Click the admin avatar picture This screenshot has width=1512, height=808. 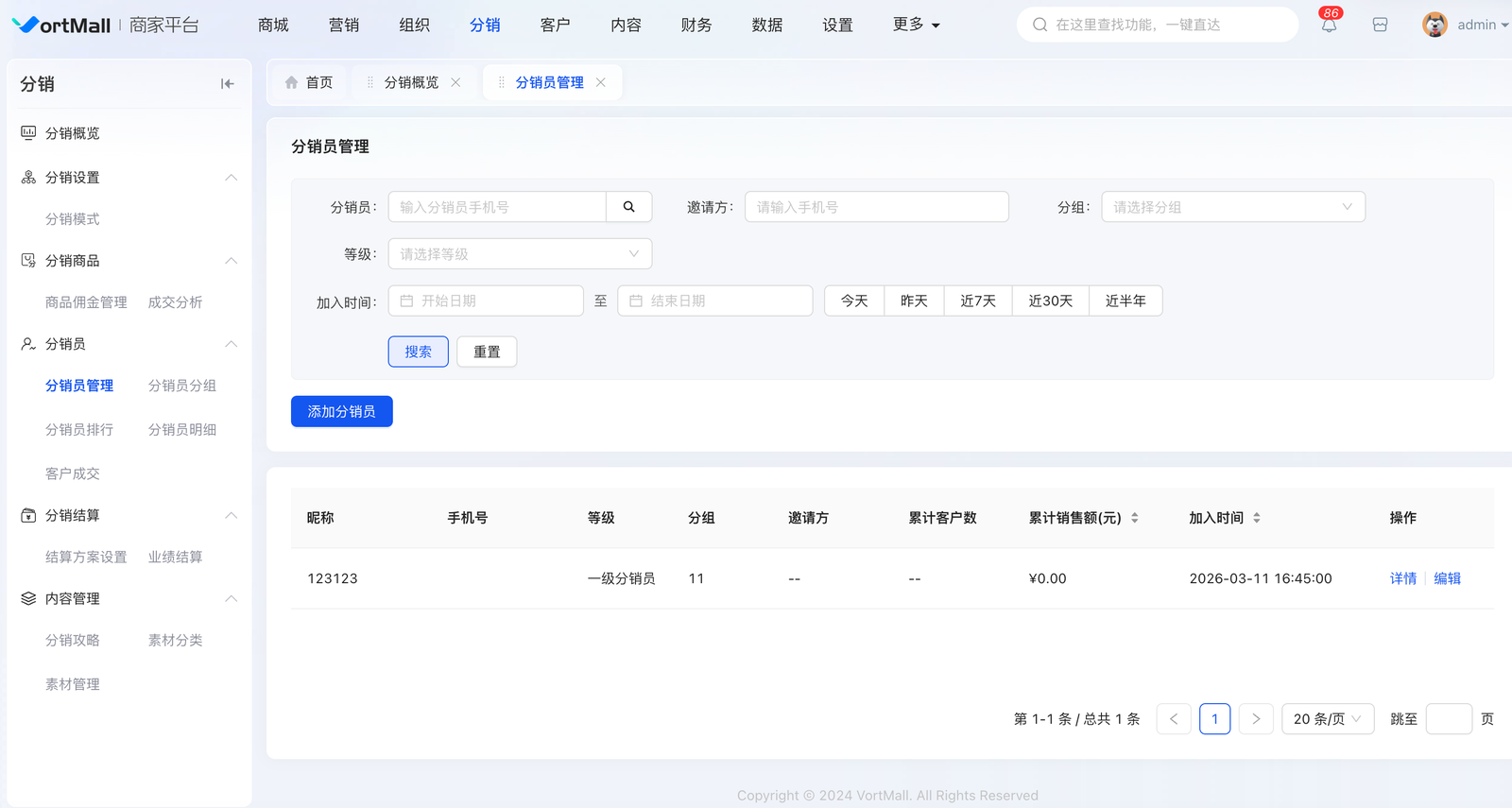(x=1434, y=26)
